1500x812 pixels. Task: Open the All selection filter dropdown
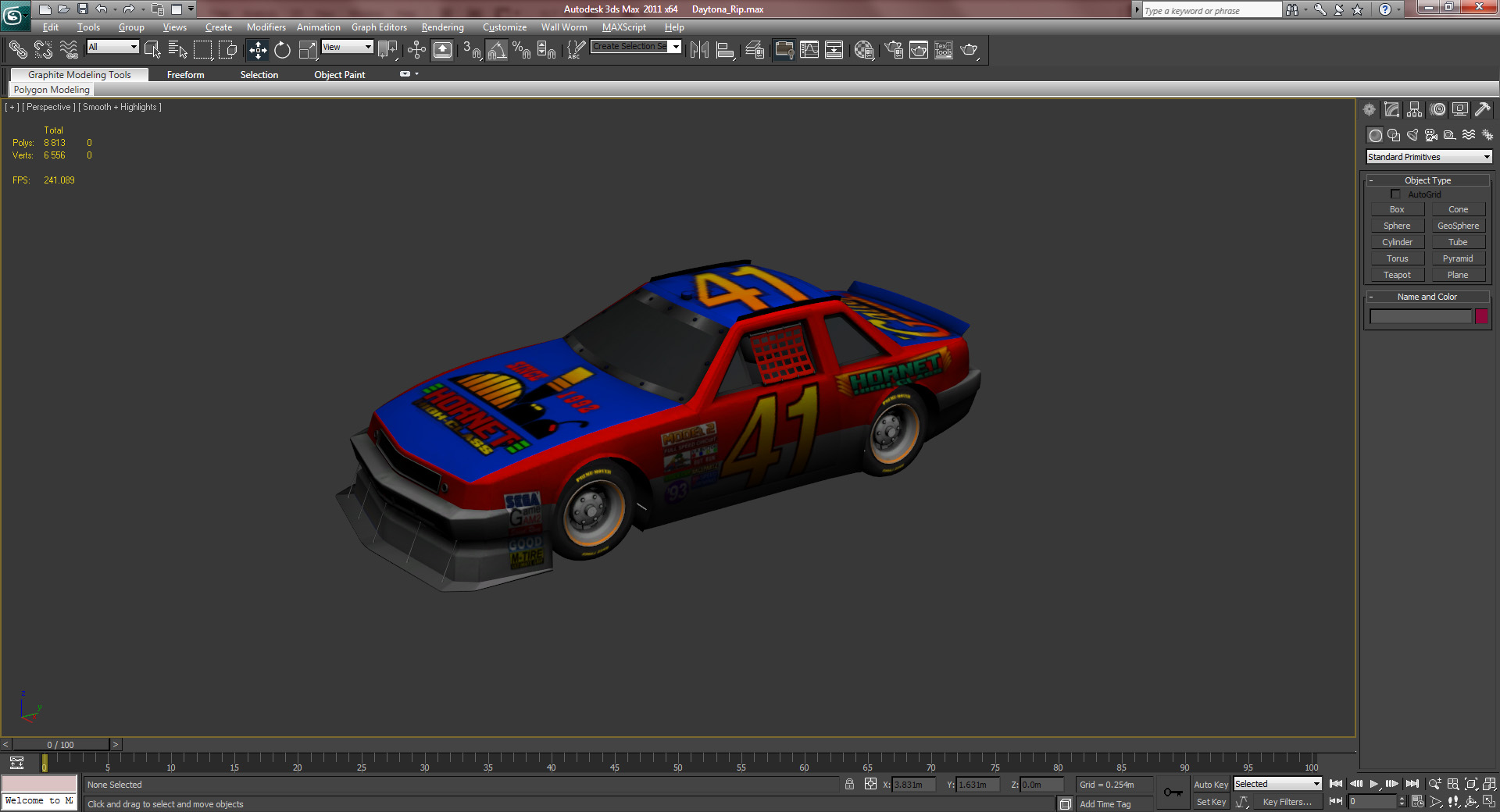[112, 47]
